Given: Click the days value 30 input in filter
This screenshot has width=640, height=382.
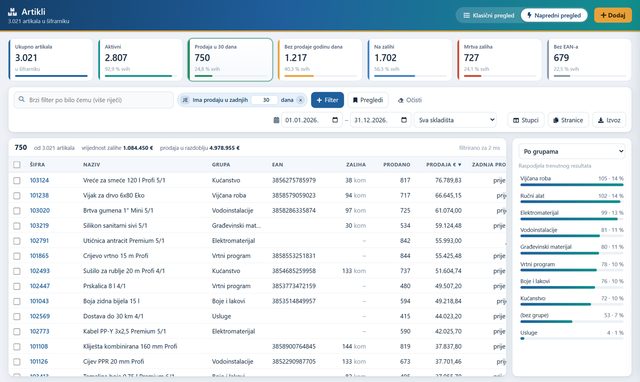Looking at the screenshot, I should pyautogui.click(x=265, y=100).
